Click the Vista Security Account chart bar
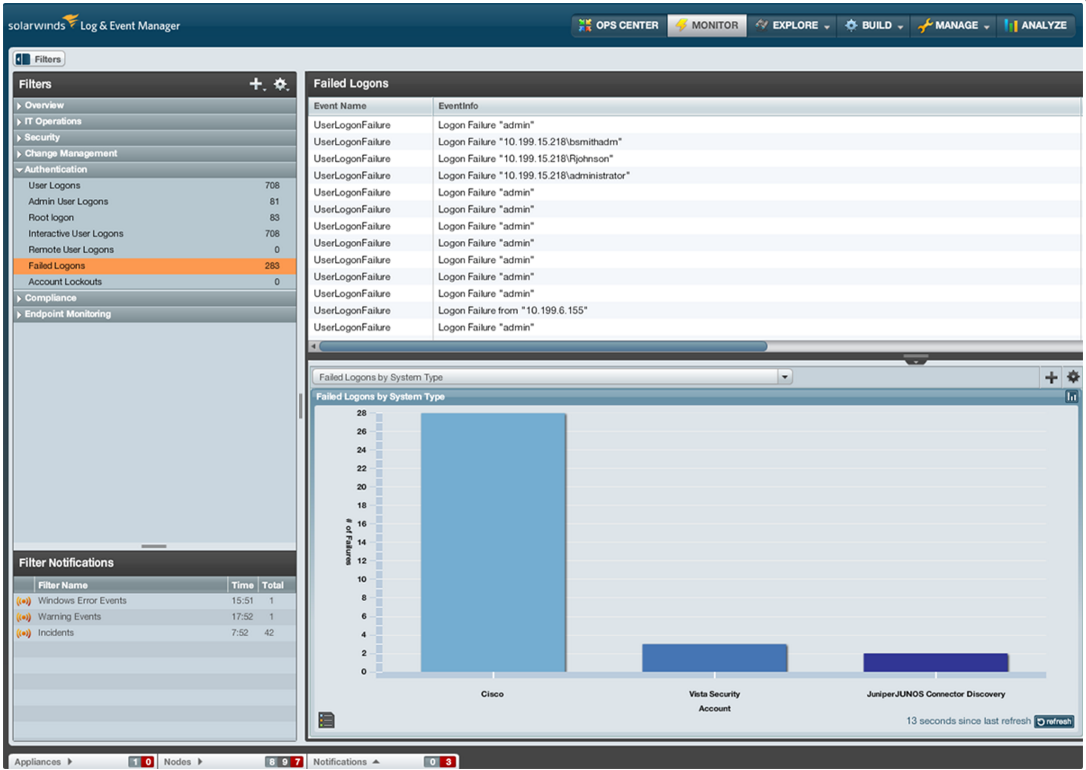This screenshot has width=1086, height=770. [x=715, y=658]
